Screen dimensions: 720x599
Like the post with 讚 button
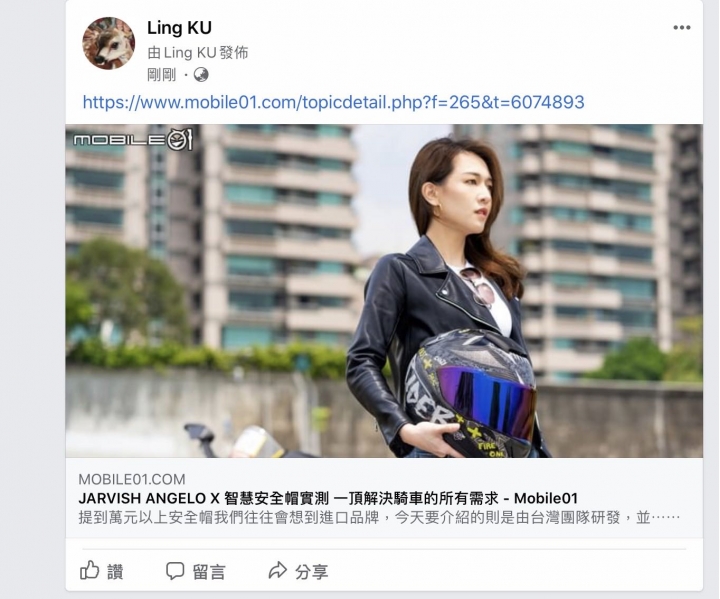pyautogui.click(x=102, y=571)
